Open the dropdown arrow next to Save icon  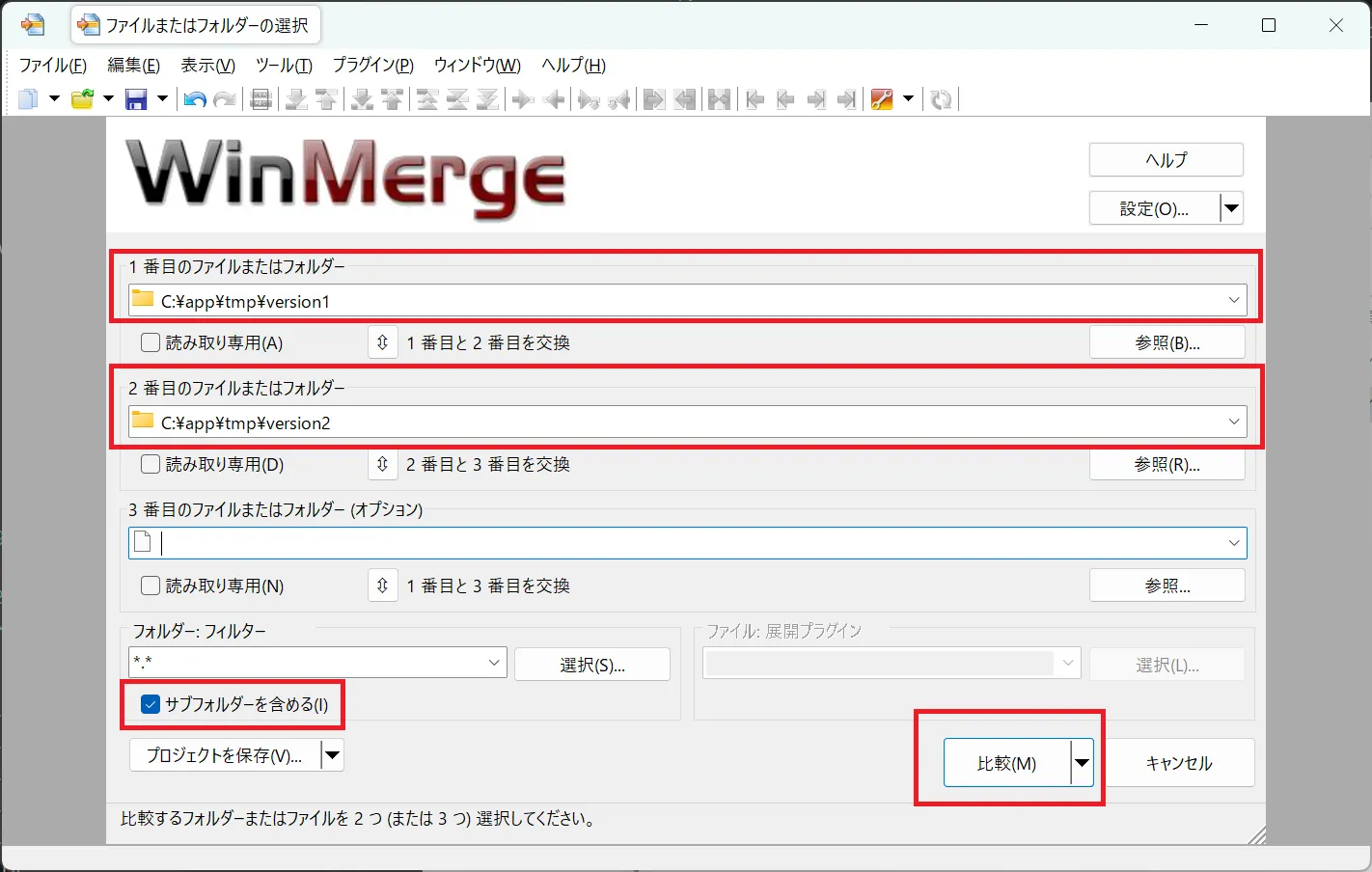coord(162,99)
